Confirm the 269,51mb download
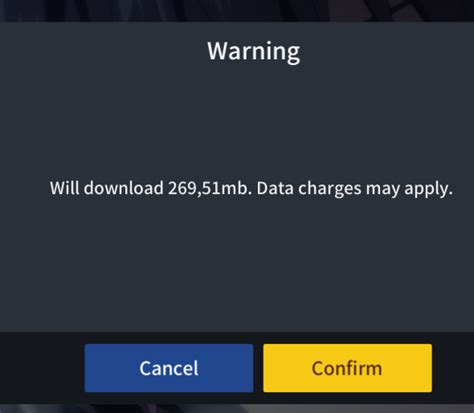This screenshot has height=413, width=474. coord(347,368)
